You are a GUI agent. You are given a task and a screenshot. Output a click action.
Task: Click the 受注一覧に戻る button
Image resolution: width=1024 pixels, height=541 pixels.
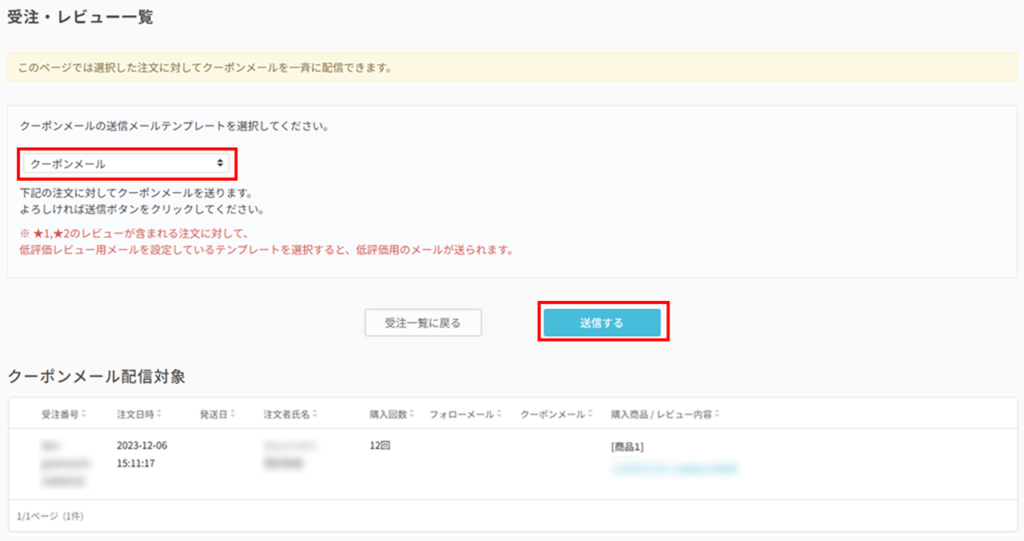click(x=423, y=323)
